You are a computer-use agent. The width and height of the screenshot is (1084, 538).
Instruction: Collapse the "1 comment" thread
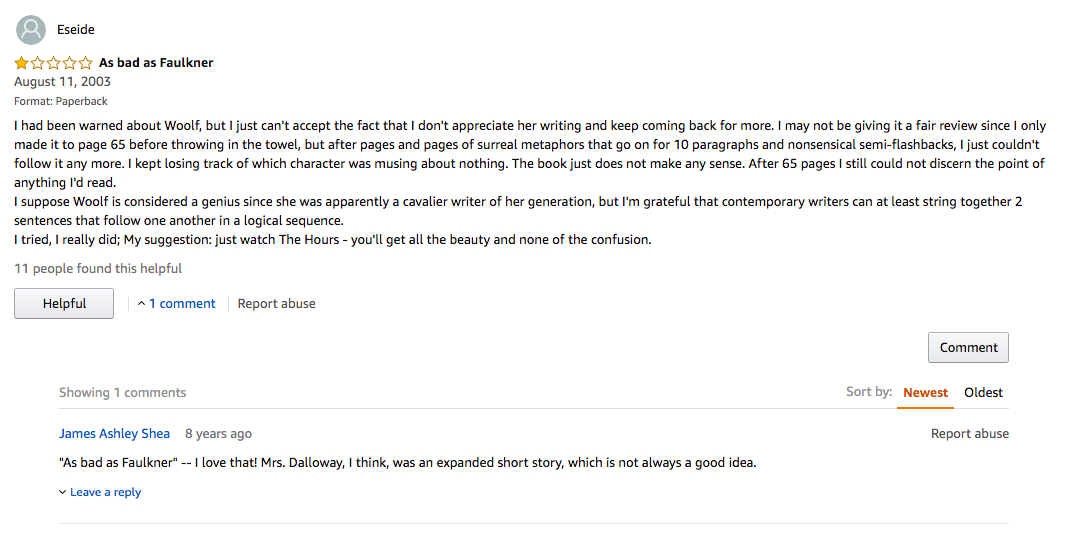pyautogui.click(x=176, y=304)
